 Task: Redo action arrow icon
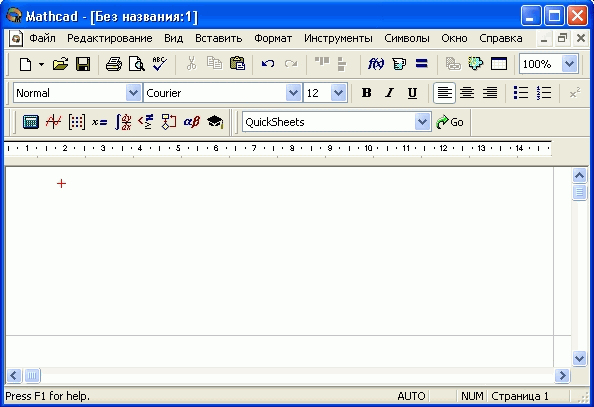coord(291,64)
